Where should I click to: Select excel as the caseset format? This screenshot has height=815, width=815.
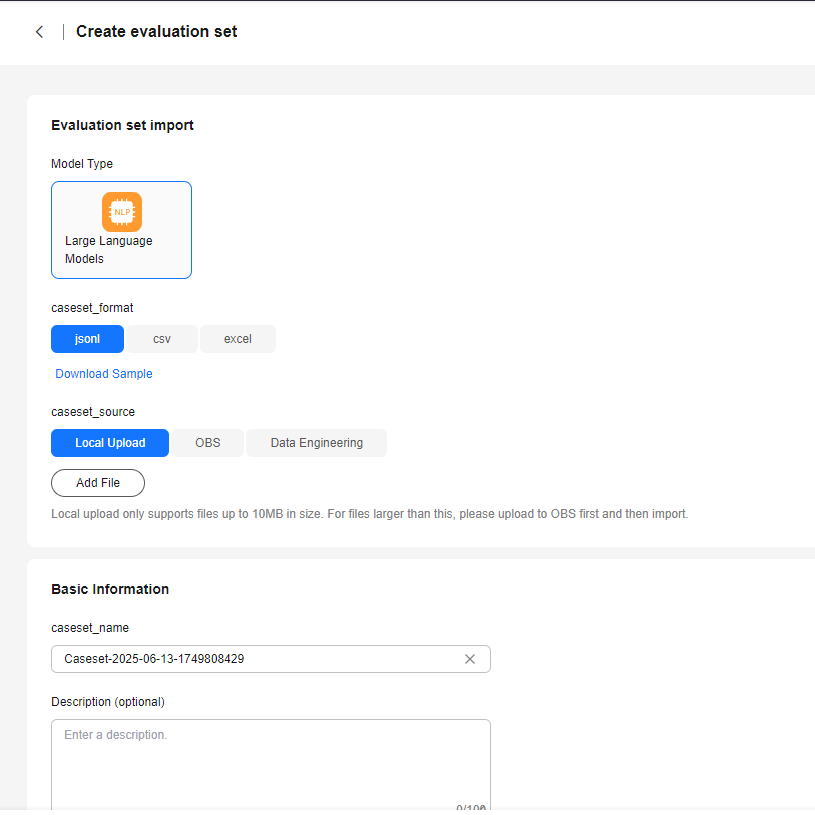tap(238, 339)
